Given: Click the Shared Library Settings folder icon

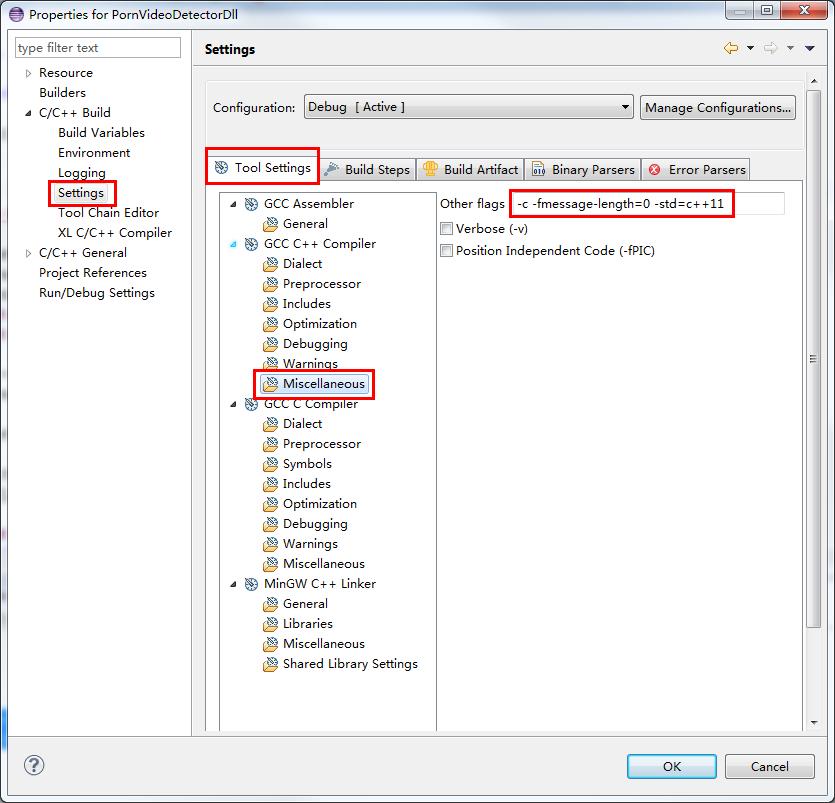Looking at the screenshot, I should pos(271,664).
